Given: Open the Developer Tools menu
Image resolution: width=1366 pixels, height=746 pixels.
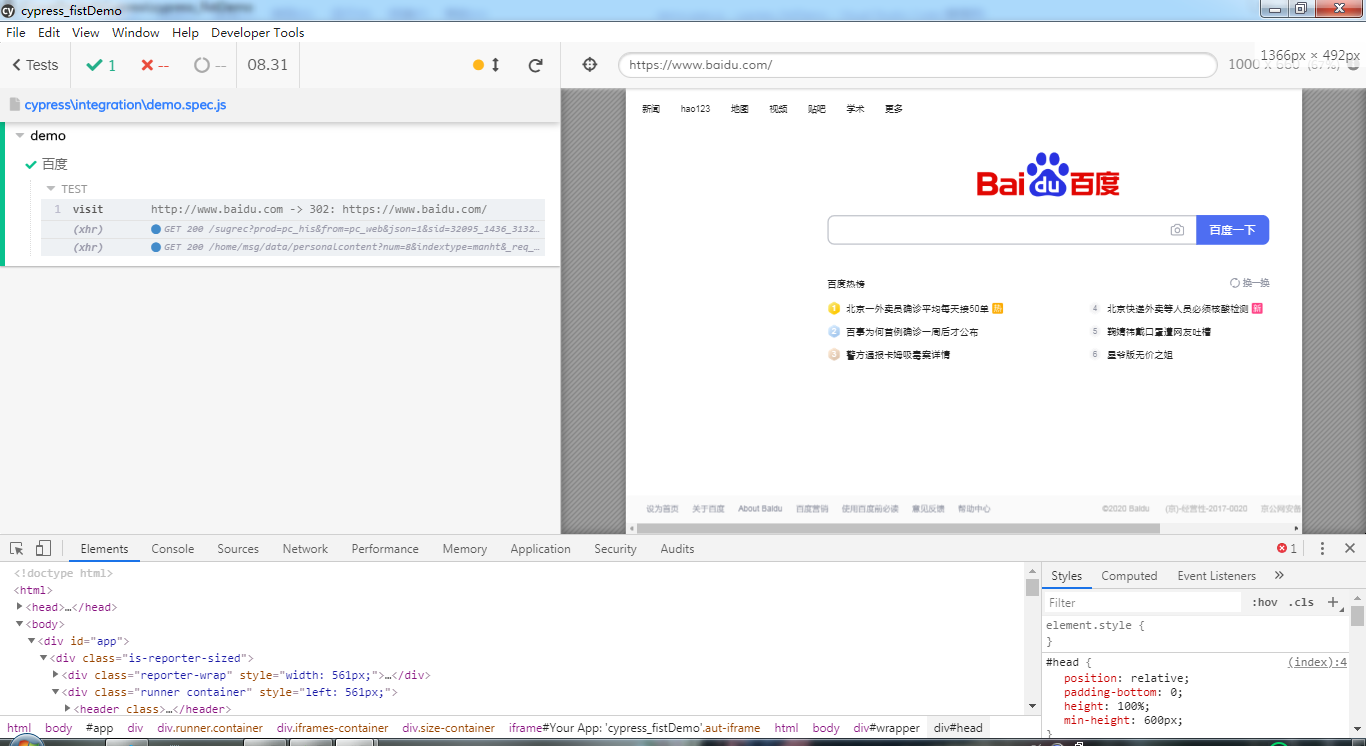Looking at the screenshot, I should click(x=257, y=33).
